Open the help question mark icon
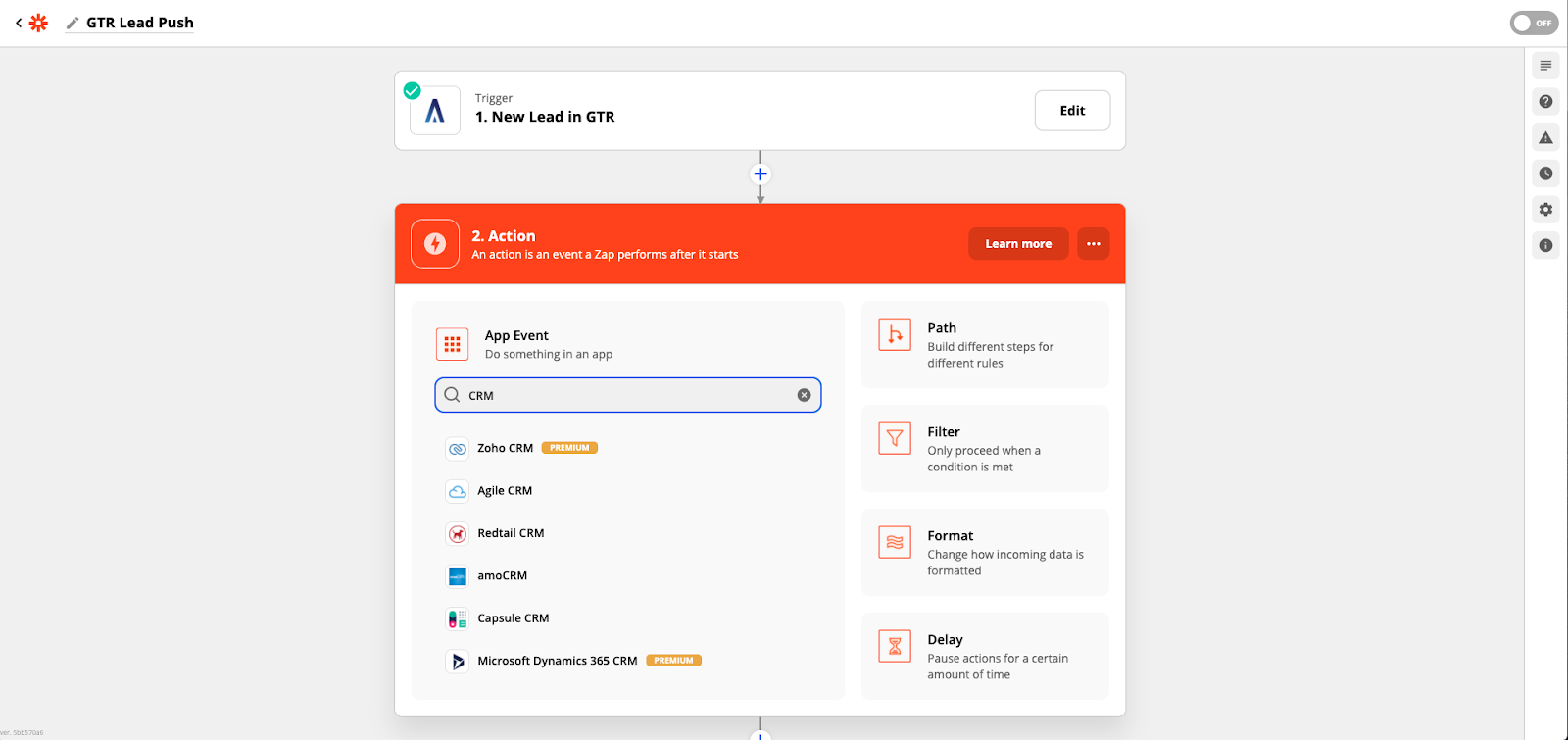The height and width of the screenshot is (740, 1568). tap(1545, 102)
